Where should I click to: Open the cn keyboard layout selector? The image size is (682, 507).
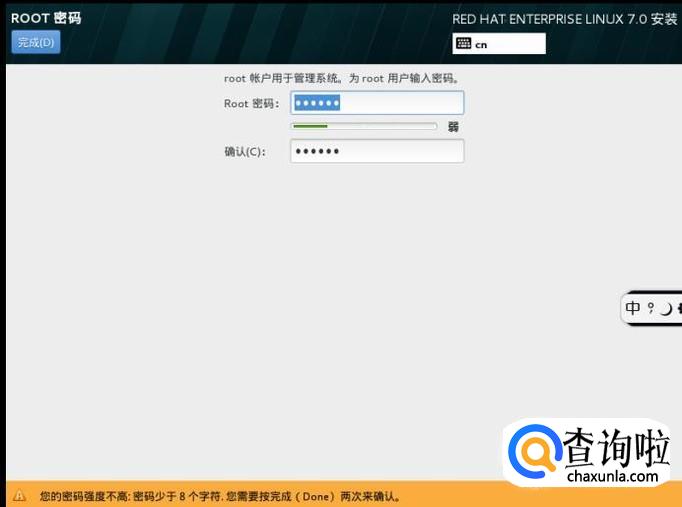499,44
